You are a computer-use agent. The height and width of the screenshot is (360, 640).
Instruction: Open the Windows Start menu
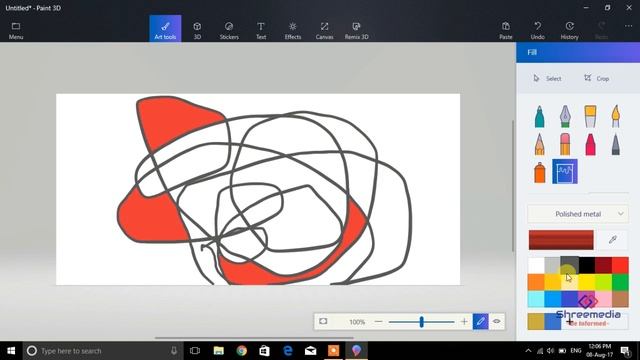pos(11,351)
